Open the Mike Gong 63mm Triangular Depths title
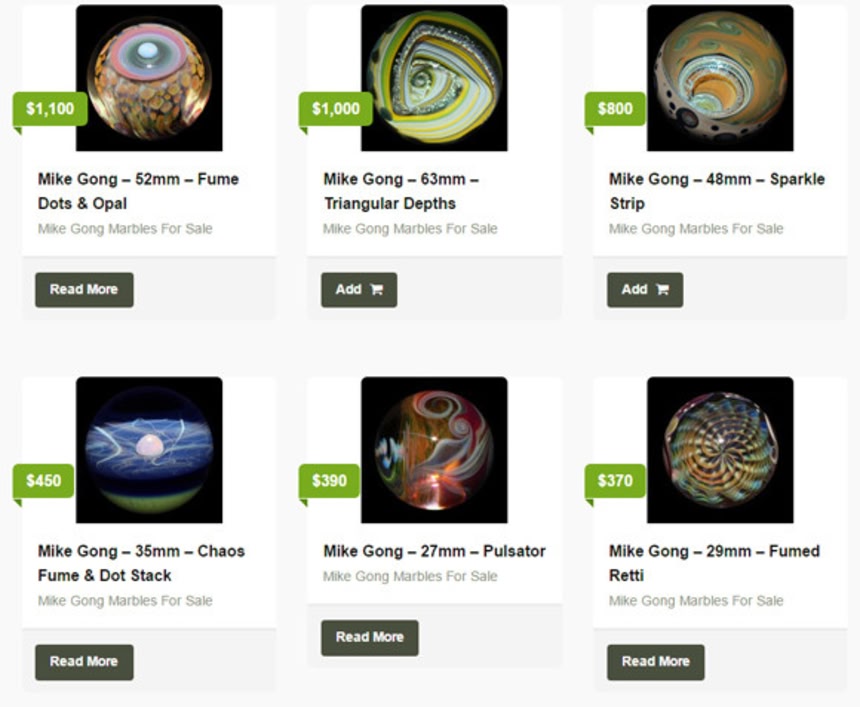This screenshot has height=707, width=860. [401, 191]
